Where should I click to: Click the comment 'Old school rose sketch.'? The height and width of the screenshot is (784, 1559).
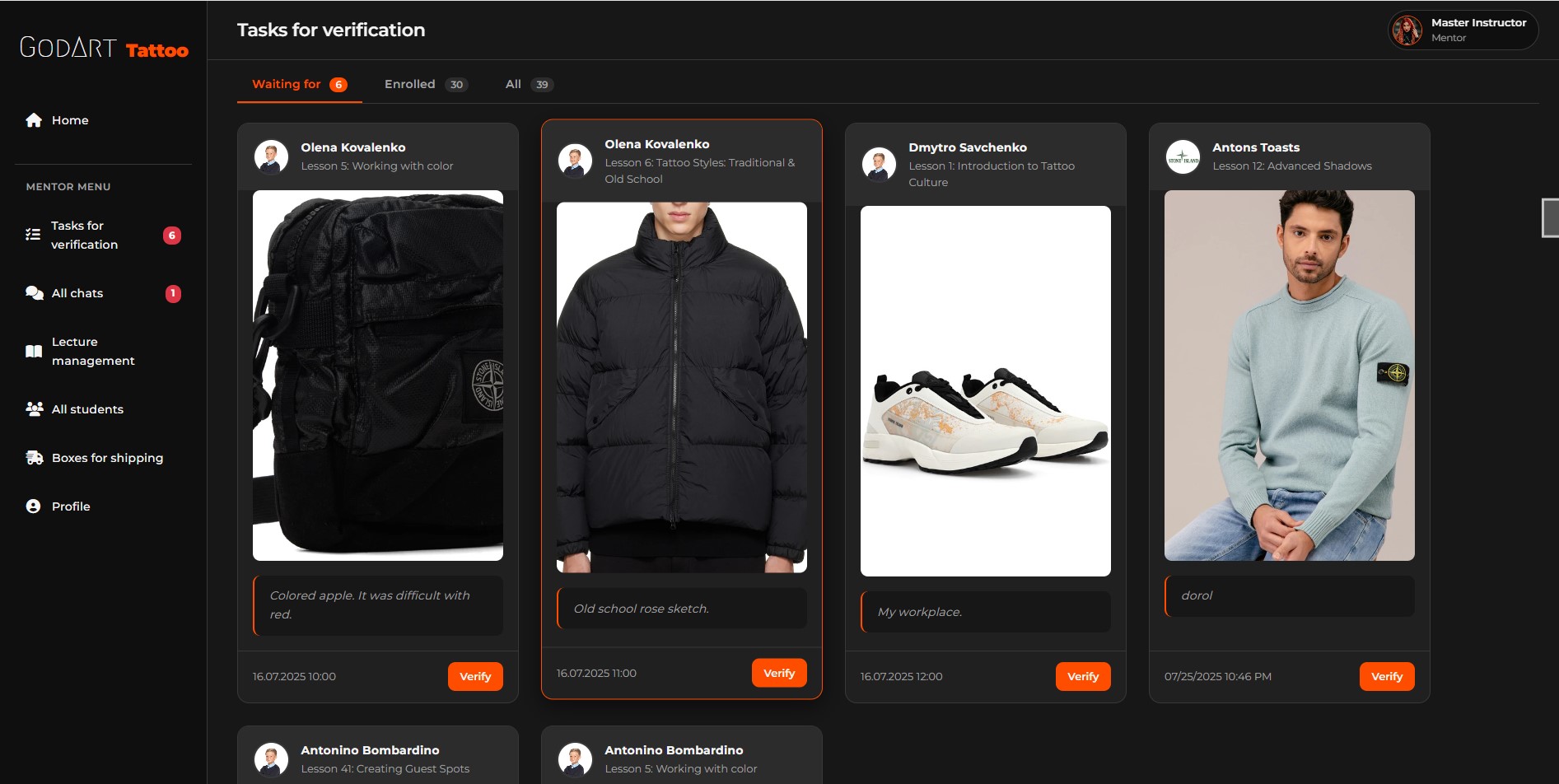pos(682,609)
